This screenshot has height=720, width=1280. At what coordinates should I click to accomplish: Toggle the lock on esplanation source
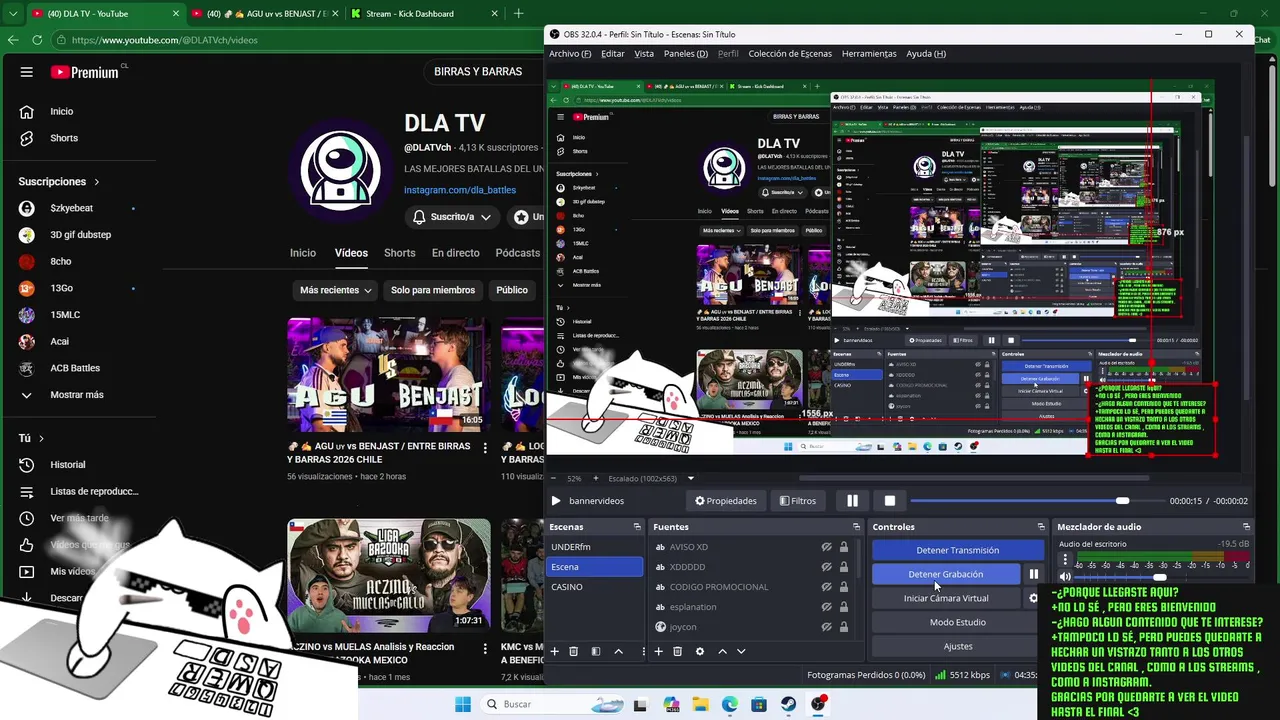pyautogui.click(x=844, y=607)
